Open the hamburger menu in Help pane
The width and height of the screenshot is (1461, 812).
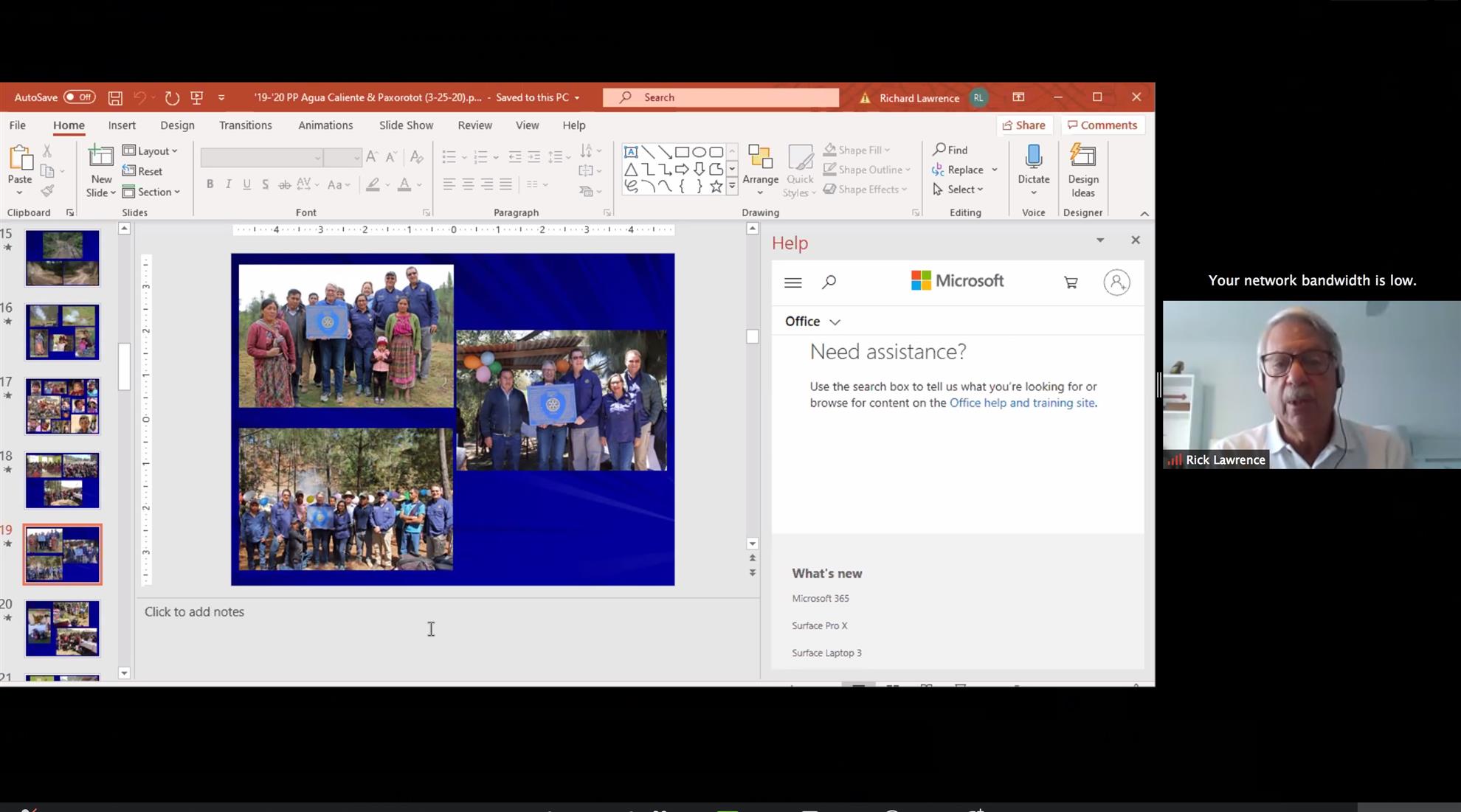click(x=793, y=282)
